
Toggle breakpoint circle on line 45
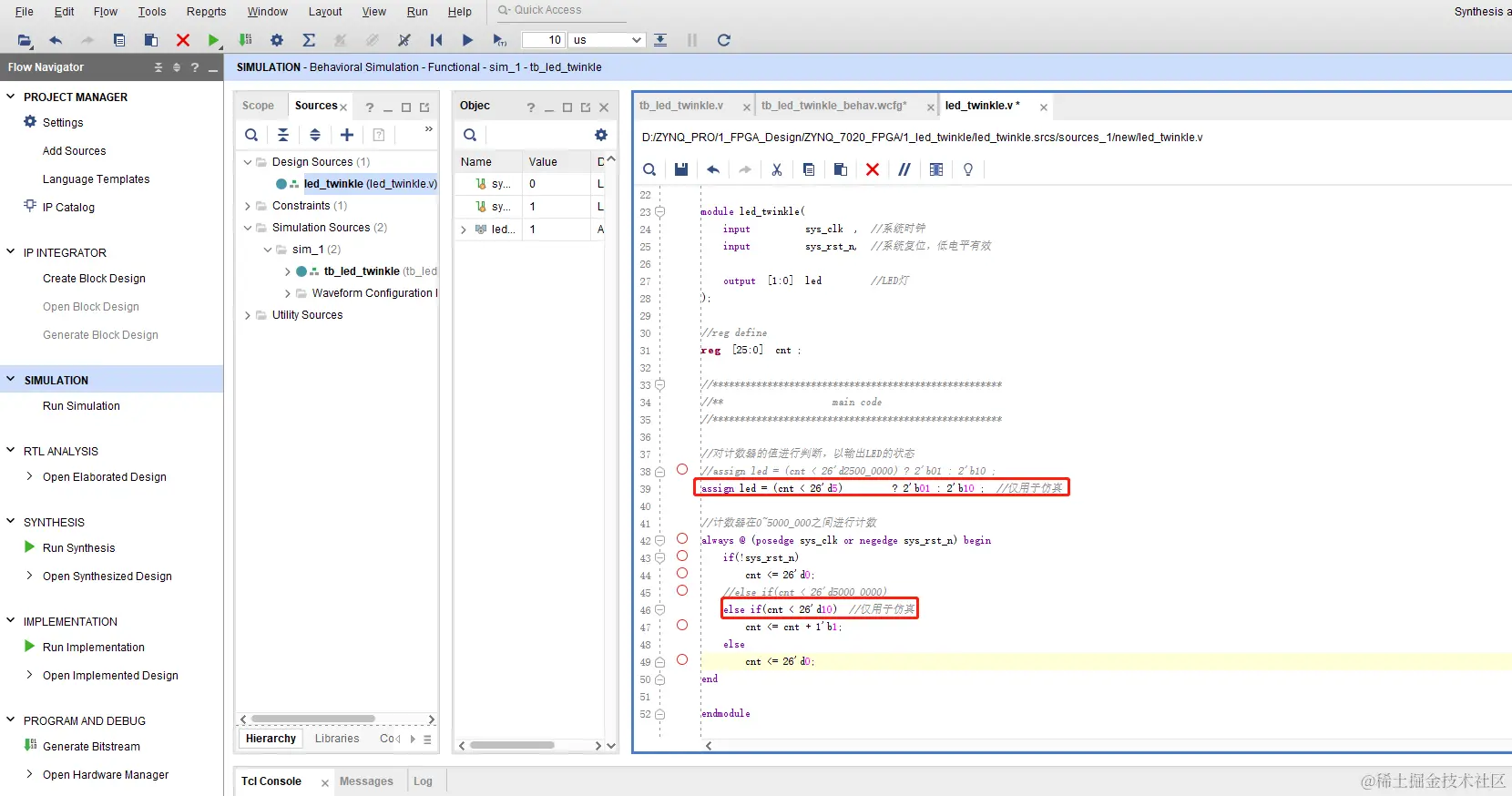(x=682, y=591)
